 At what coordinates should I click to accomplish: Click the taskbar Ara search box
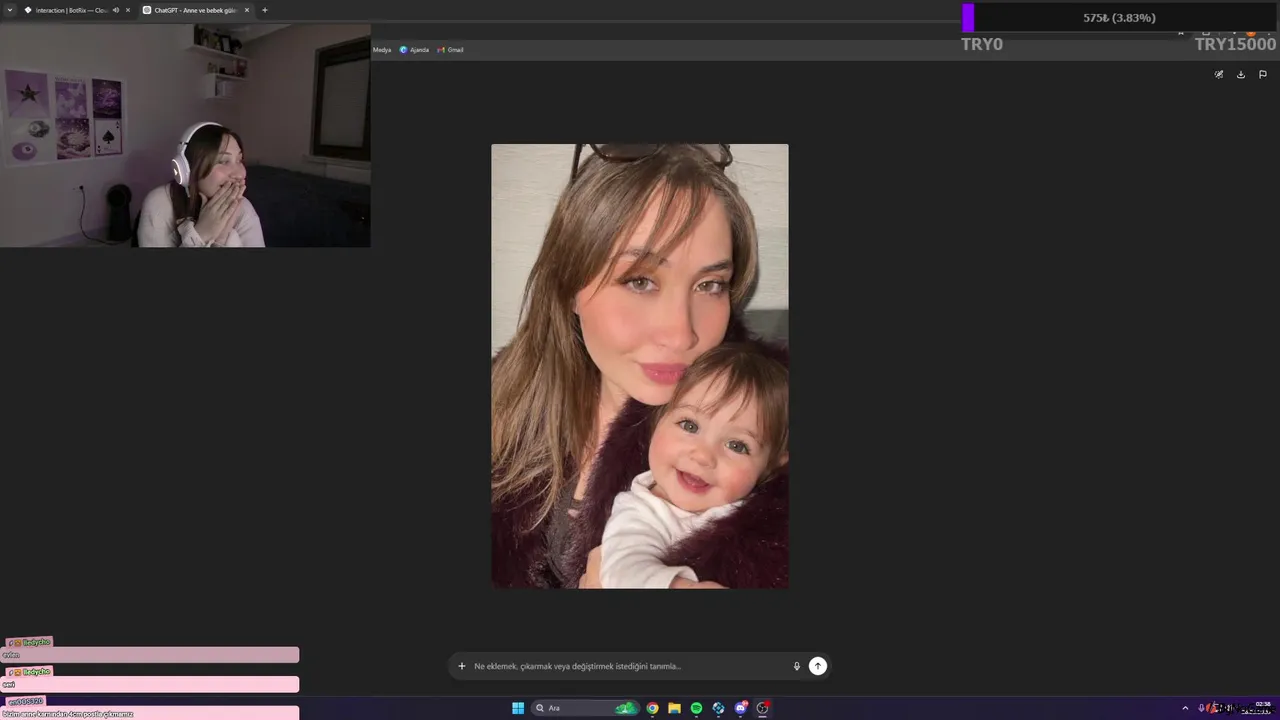(x=585, y=708)
